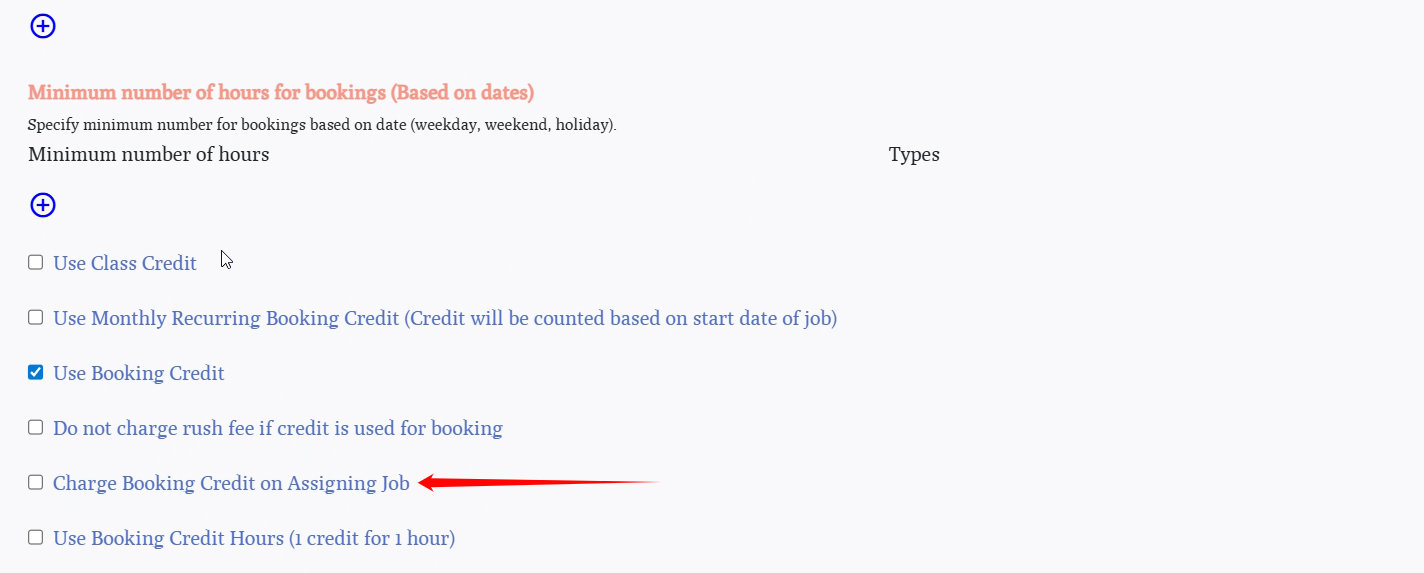Click the plus icon at the top
The height and width of the screenshot is (573, 1424).
(x=43, y=26)
